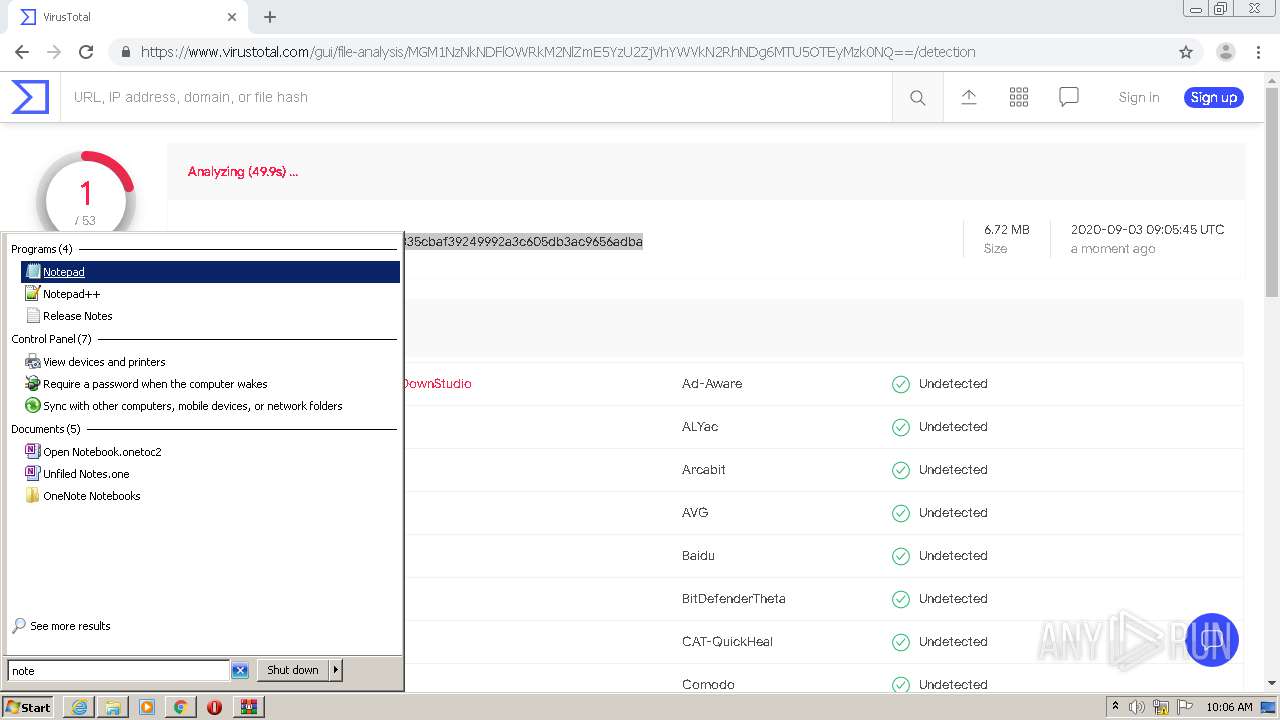1280x720 pixels.
Task: Open Windows Media Player from taskbar
Action: tap(147, 707)
